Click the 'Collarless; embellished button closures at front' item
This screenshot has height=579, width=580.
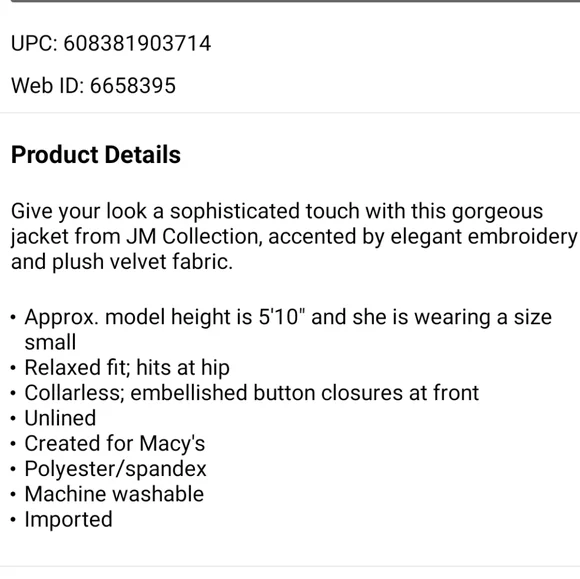pyautogui.click(x=252, y=393)
